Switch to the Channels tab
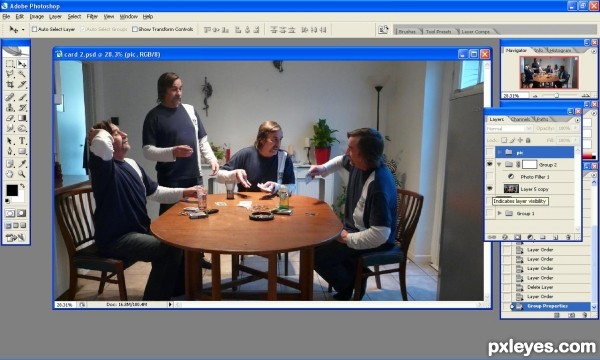This screenshot has width=600, height=360. [520, 119]
